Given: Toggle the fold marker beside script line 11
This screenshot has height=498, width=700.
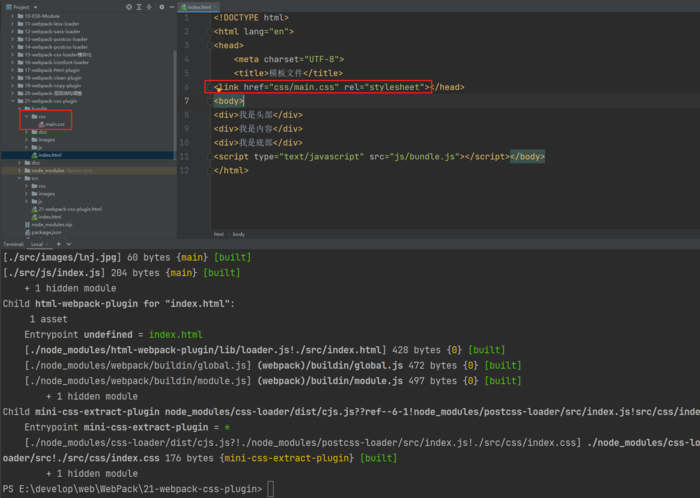Looking at the screenshot, I should point(210,157).
